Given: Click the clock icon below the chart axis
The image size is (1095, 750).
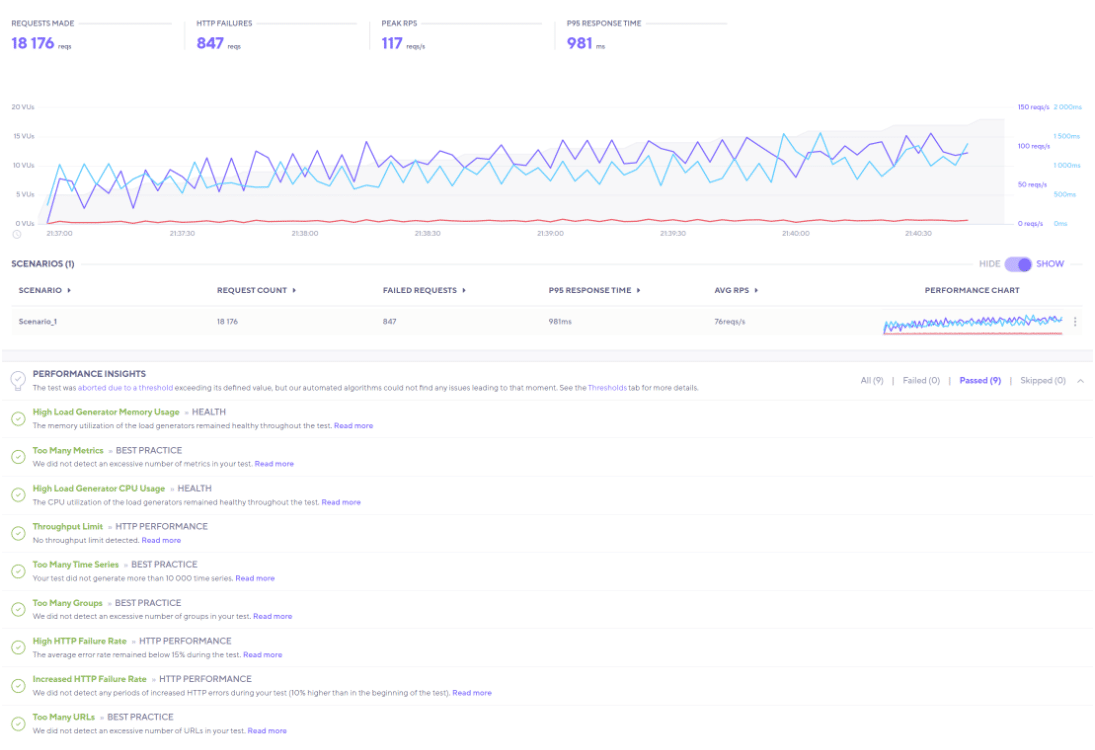Looking at the screenshot, I should pyautogui.click(x=17, y=234).
